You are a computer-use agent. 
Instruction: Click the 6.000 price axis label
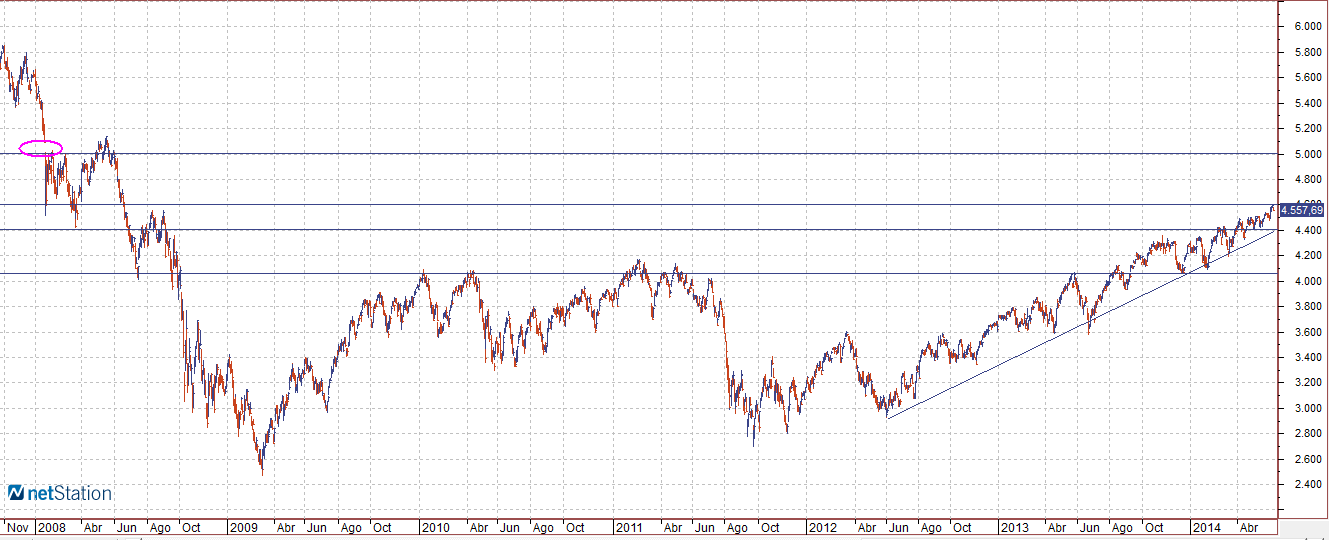(1308, 26)
